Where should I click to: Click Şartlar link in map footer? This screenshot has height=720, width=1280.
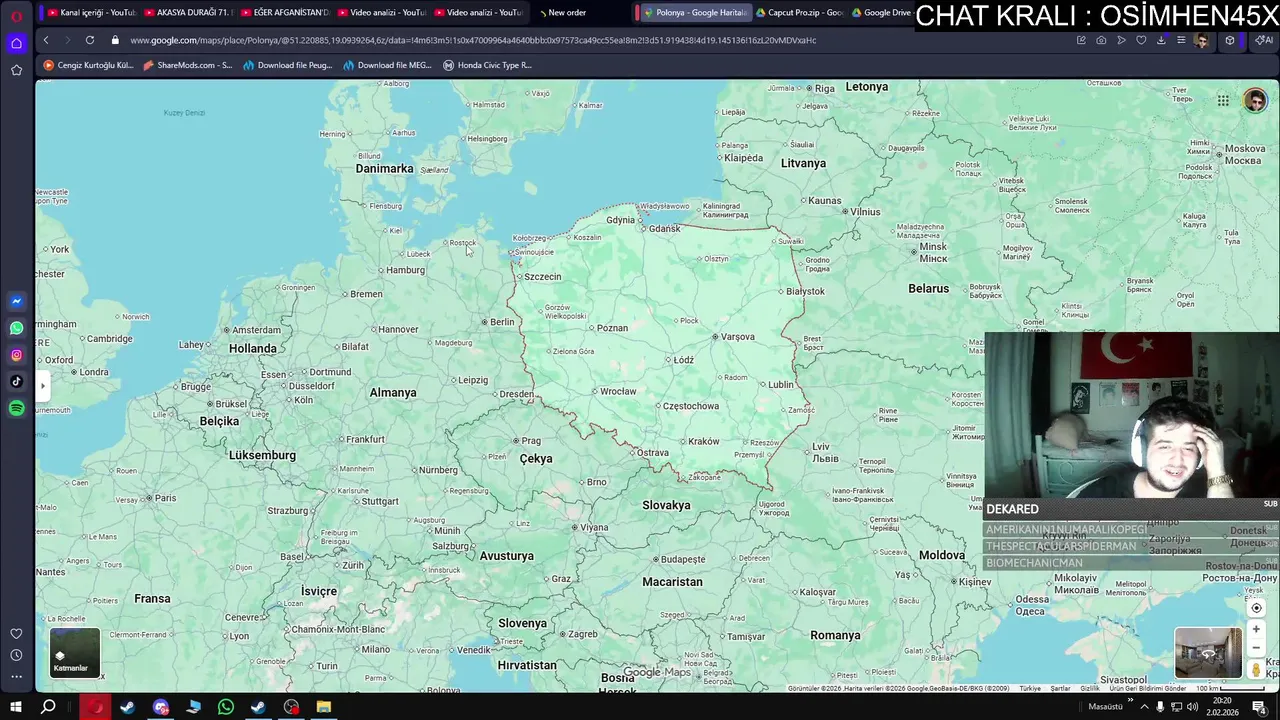[x=1060, y=688]
